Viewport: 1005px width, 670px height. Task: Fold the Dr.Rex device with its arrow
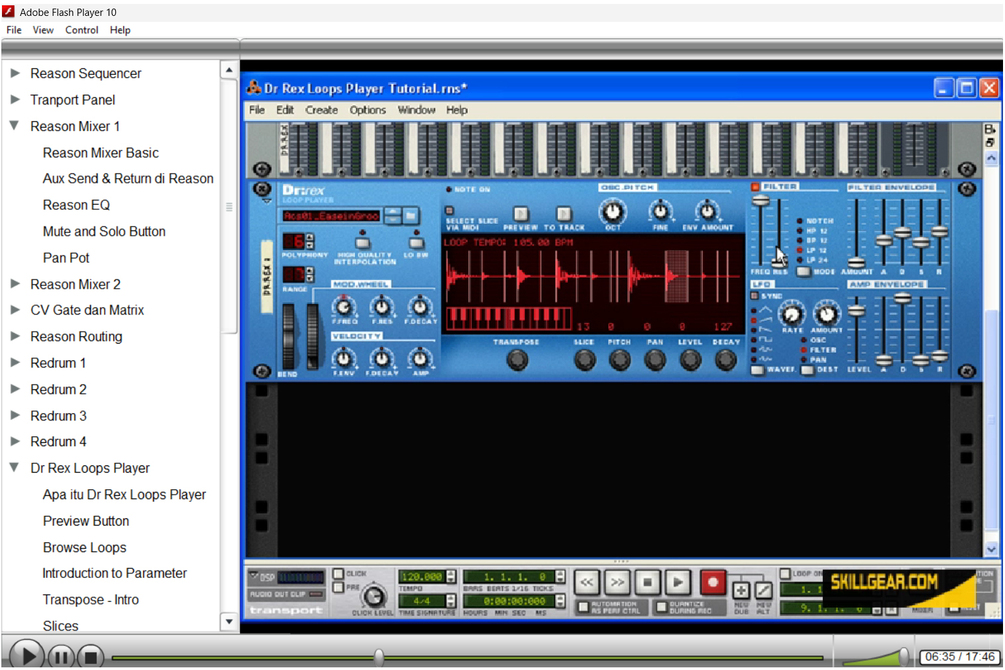266,201
